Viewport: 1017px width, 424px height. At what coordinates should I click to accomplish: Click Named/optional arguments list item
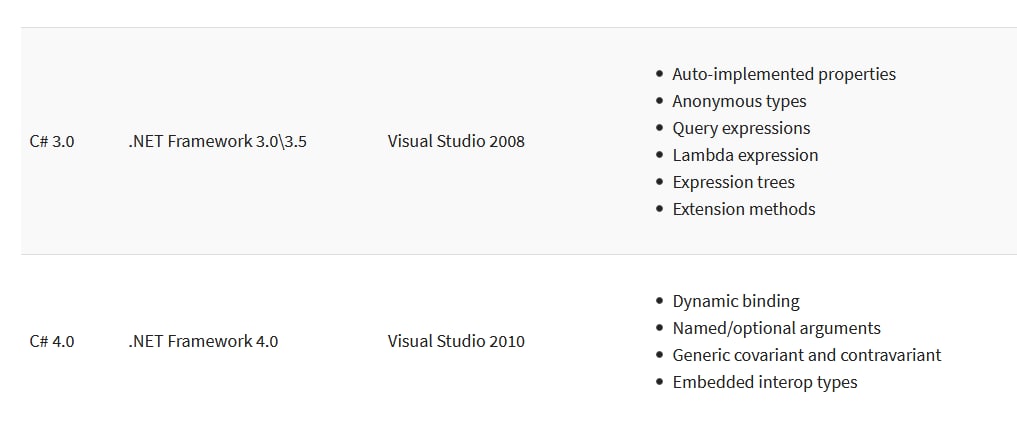pyautogui.click(x=776, y=329)
